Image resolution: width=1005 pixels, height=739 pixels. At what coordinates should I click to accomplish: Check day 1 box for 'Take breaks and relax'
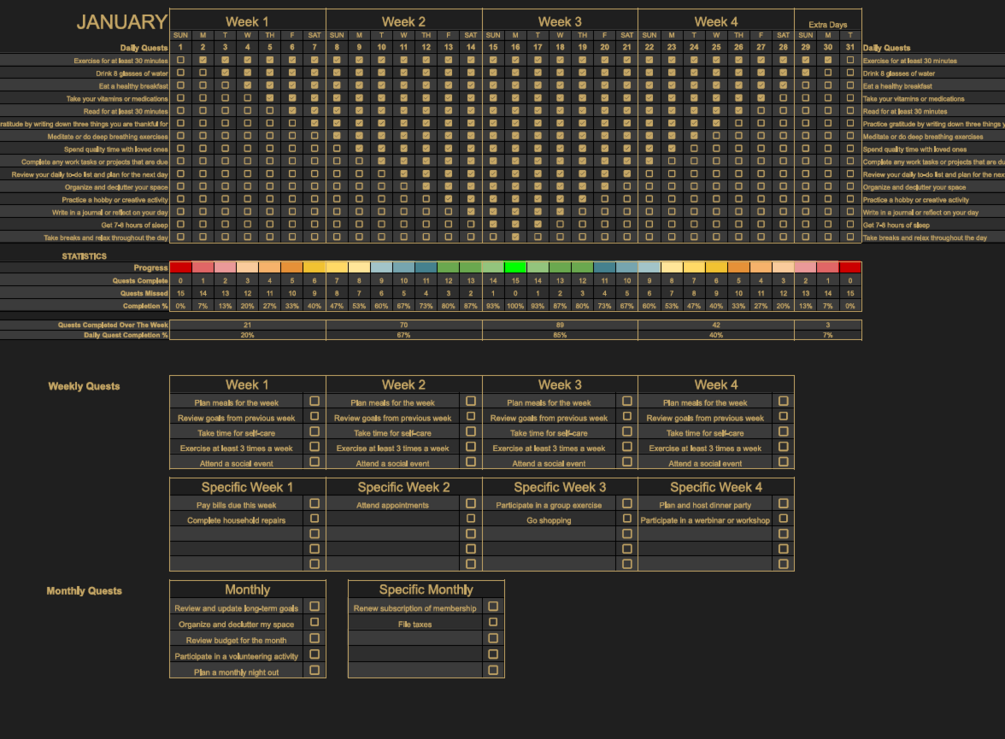click(181, 237)
